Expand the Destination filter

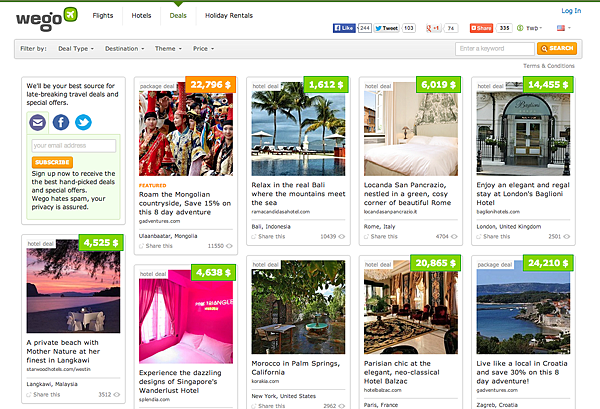point(125,49)
